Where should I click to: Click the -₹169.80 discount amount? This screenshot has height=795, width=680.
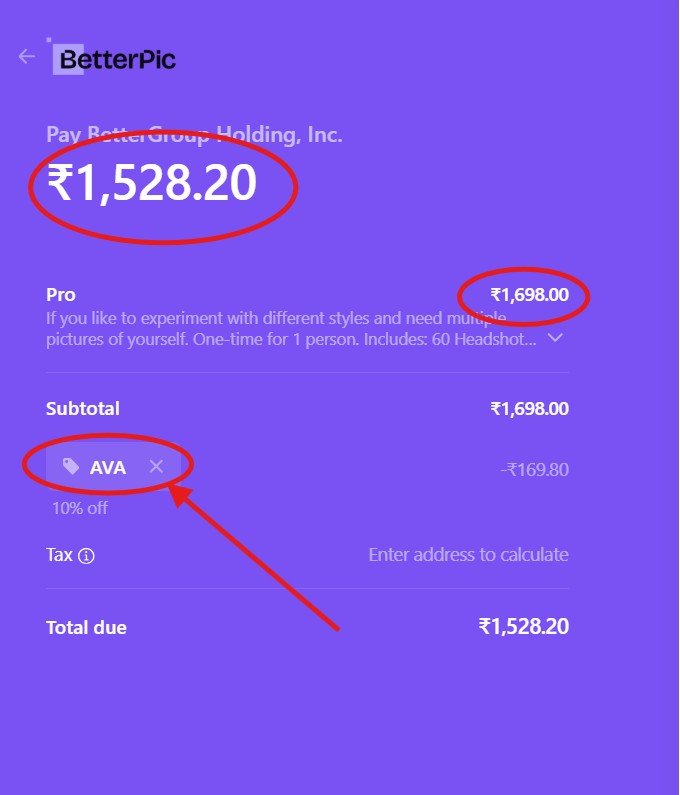534,469
